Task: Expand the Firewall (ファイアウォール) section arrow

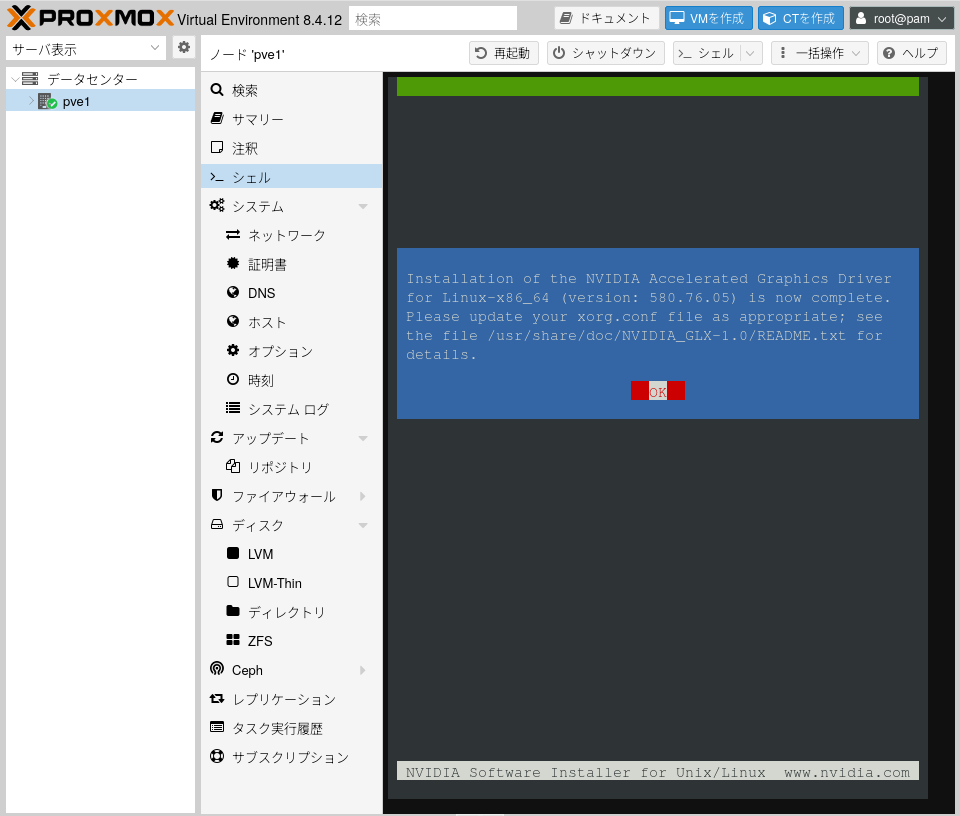Action: 363,496
